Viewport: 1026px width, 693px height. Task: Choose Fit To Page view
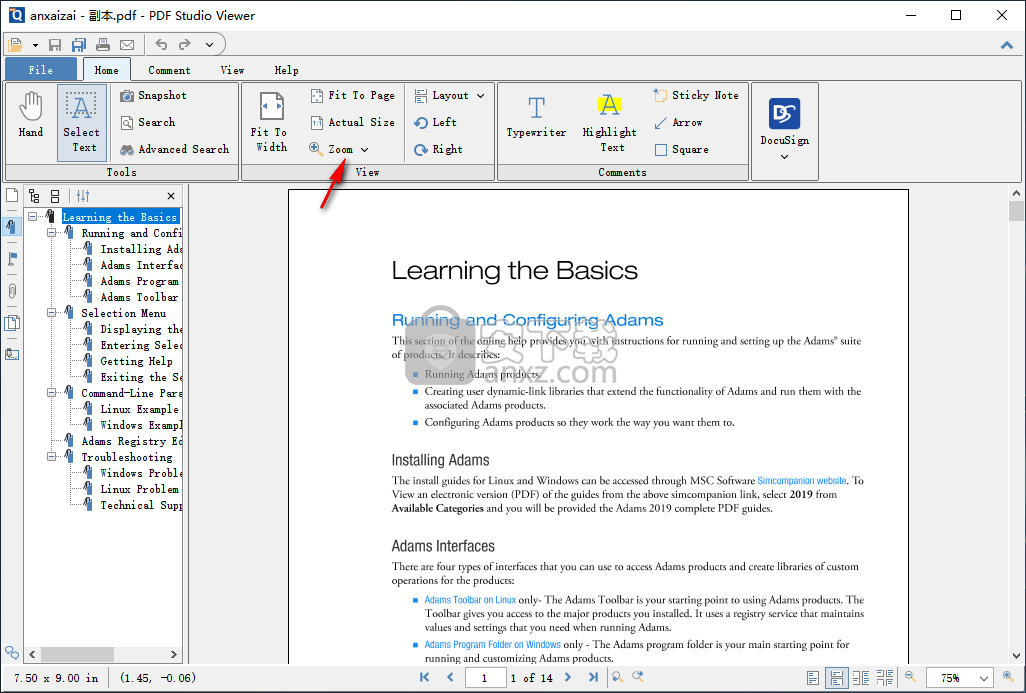[353, 96]
